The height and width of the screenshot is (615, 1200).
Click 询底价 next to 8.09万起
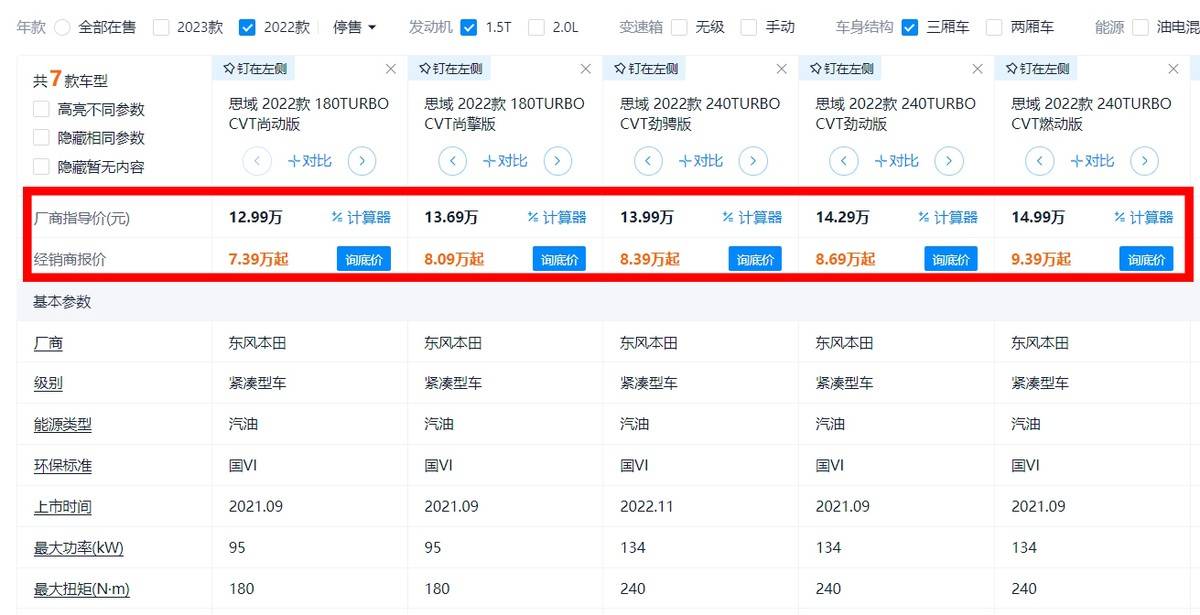click(x=559, y=260)
